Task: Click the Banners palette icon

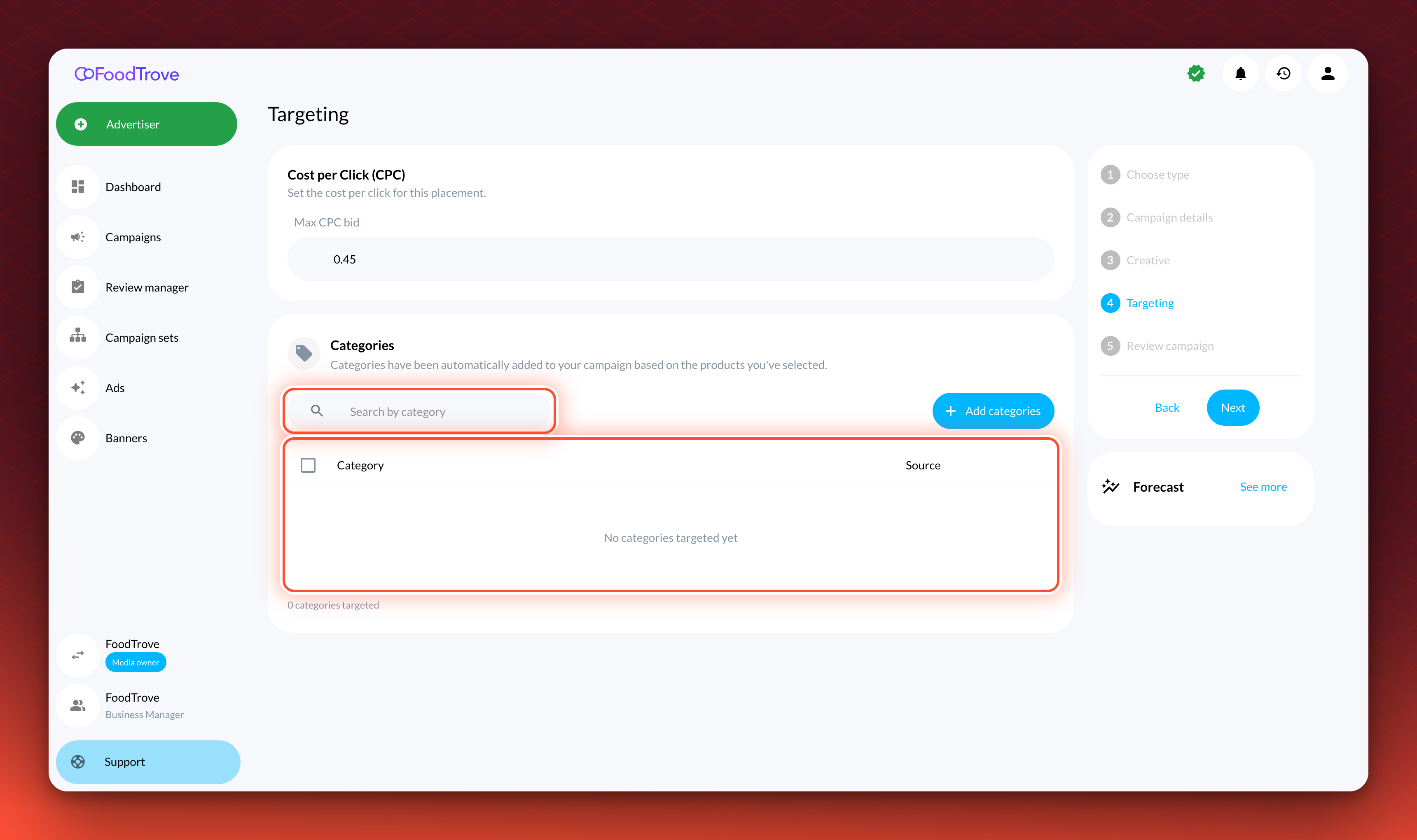Action: pyautogui.click(x=78, y=438)
